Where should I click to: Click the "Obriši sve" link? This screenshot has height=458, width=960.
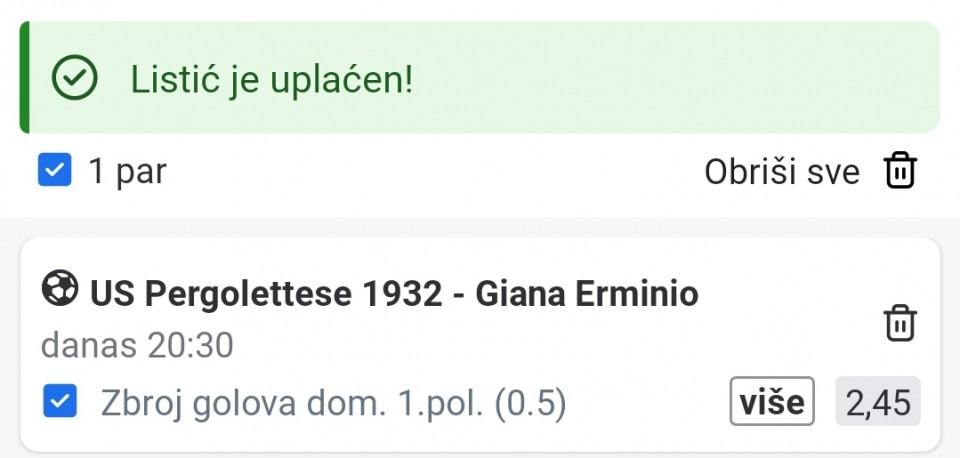pyautogui.click(x=781, y=172)
